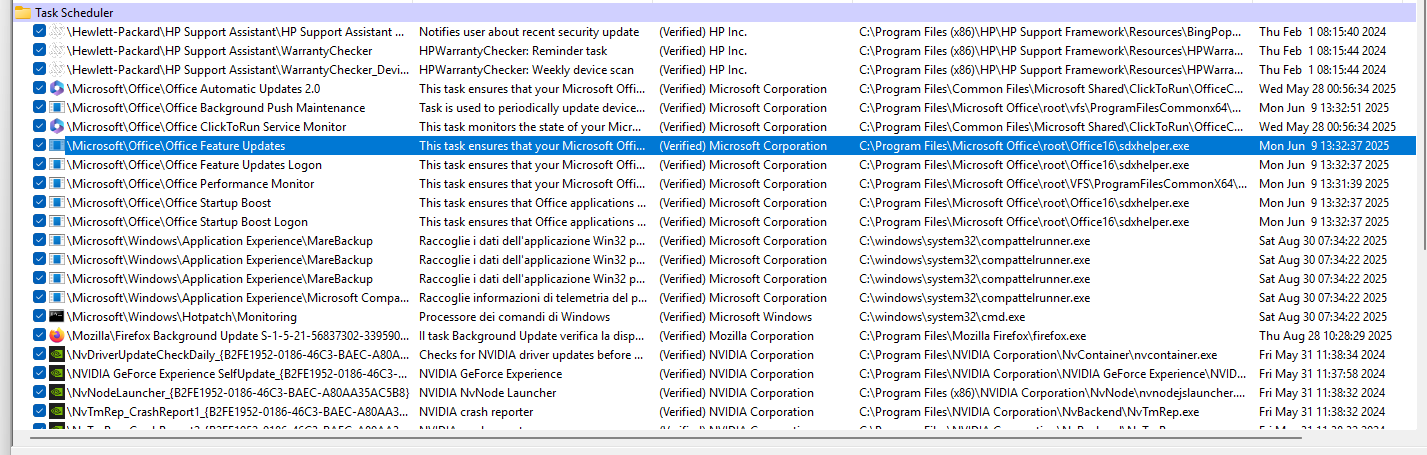Click '(Verified) Mozilla Corporation' publisher cell
1427x455 pixels.
pos(736,336)
